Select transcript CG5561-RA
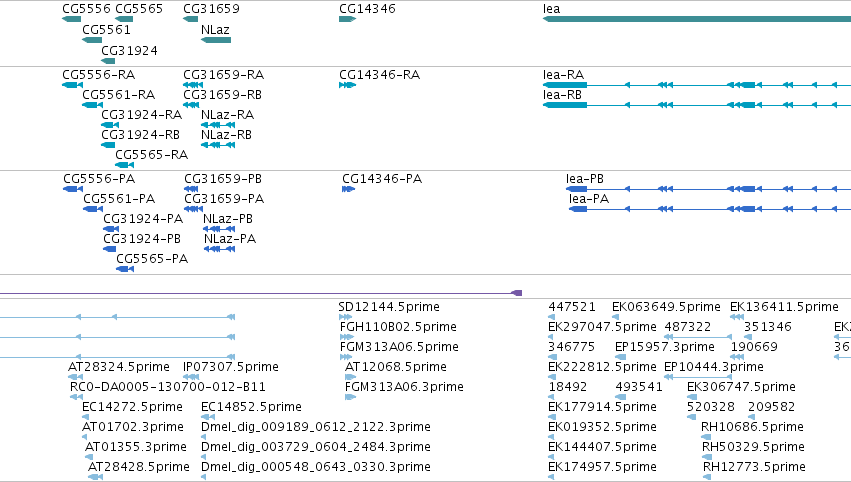 tap(118, 94)
